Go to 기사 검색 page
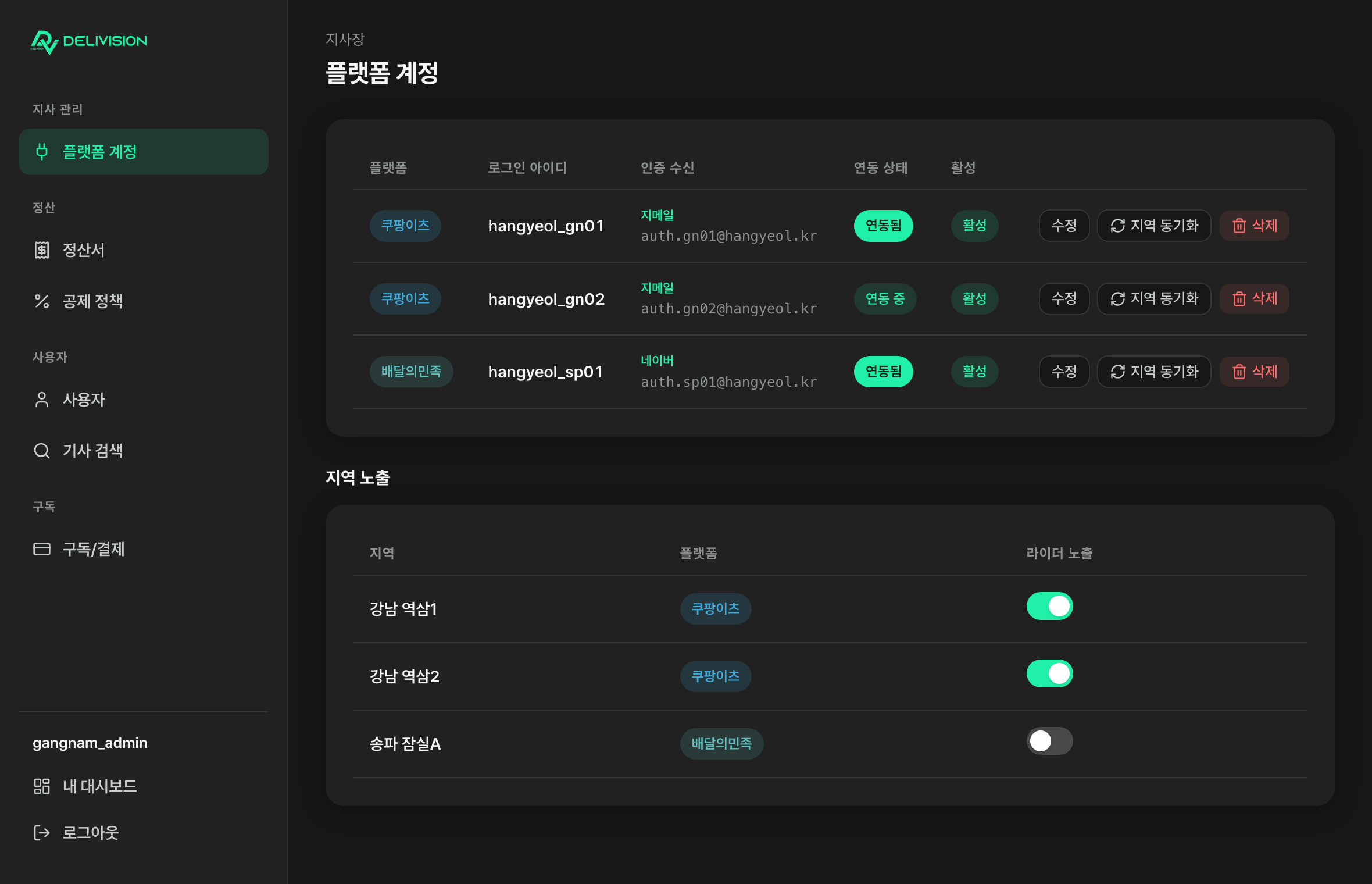The image size is (1372, 884). coord(144,451)
